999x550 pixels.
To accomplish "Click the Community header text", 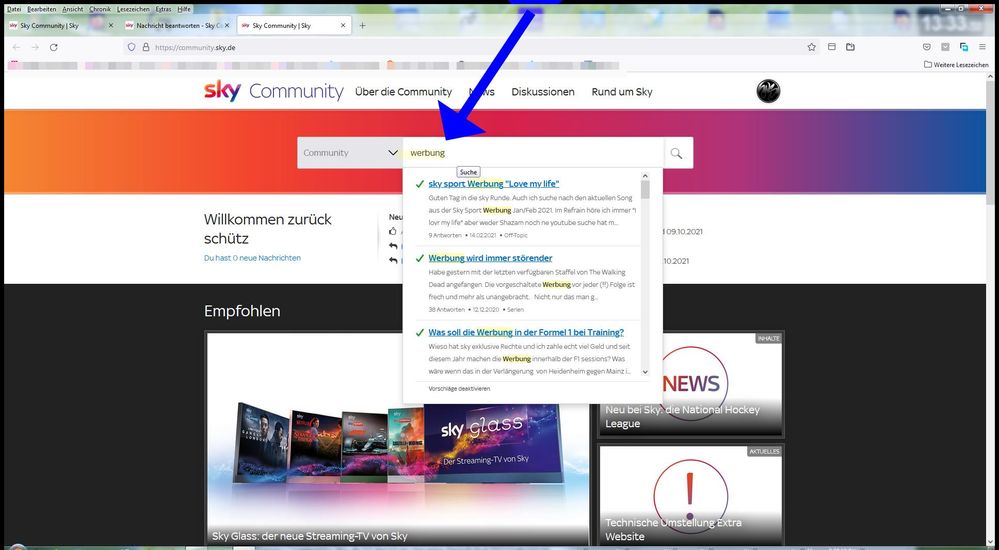I will tap(296, 91).
